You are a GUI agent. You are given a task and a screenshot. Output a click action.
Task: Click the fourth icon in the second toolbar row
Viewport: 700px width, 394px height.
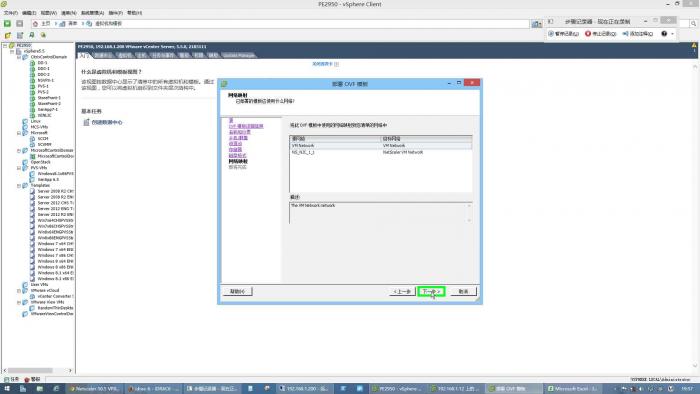coord(43,35)
